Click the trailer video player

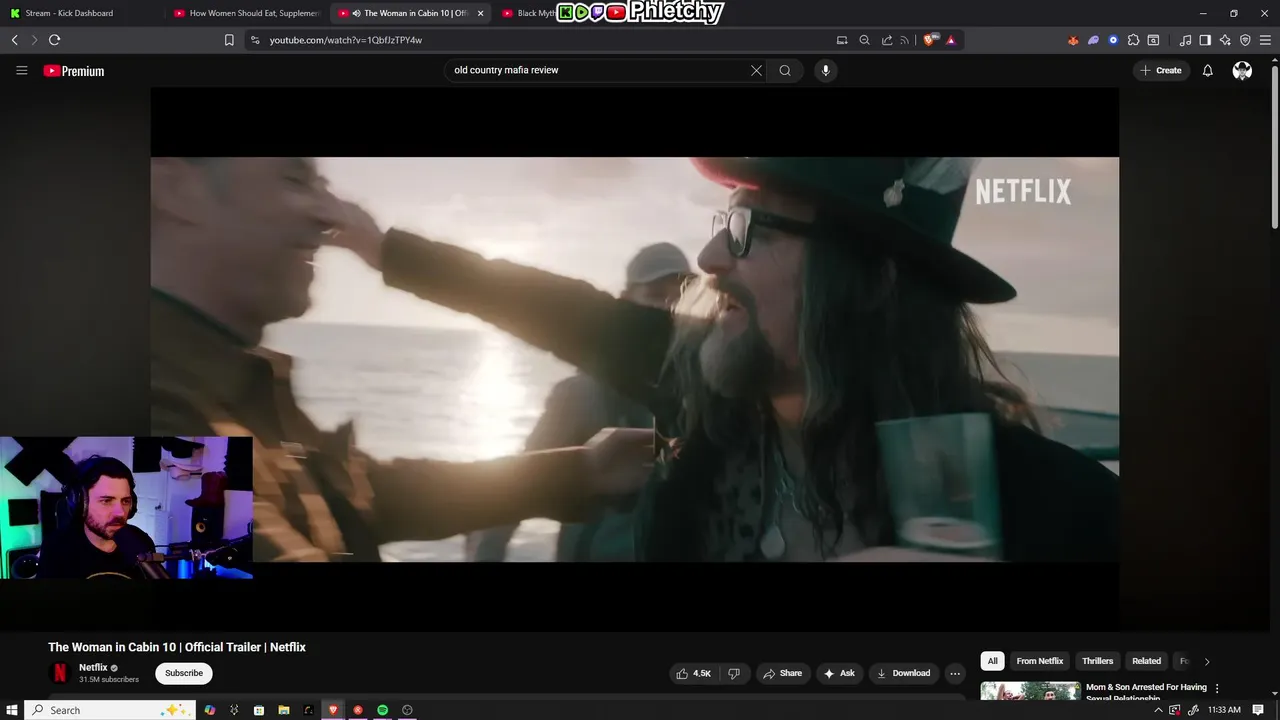point(635,359)
